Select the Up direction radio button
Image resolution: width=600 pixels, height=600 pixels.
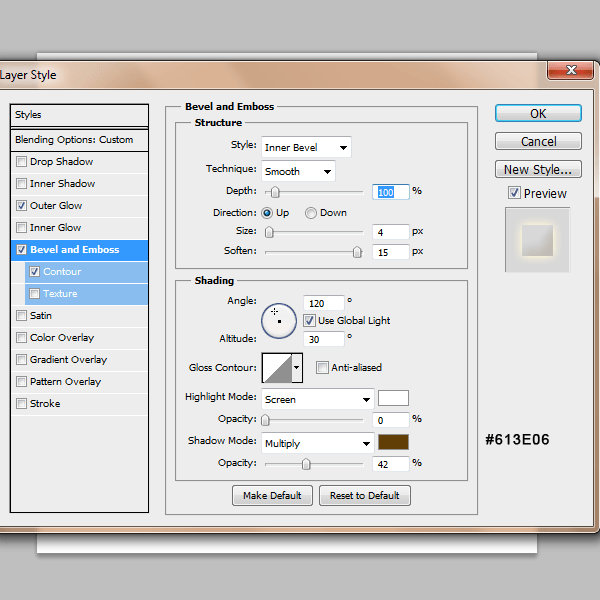[x=267, y=213]
